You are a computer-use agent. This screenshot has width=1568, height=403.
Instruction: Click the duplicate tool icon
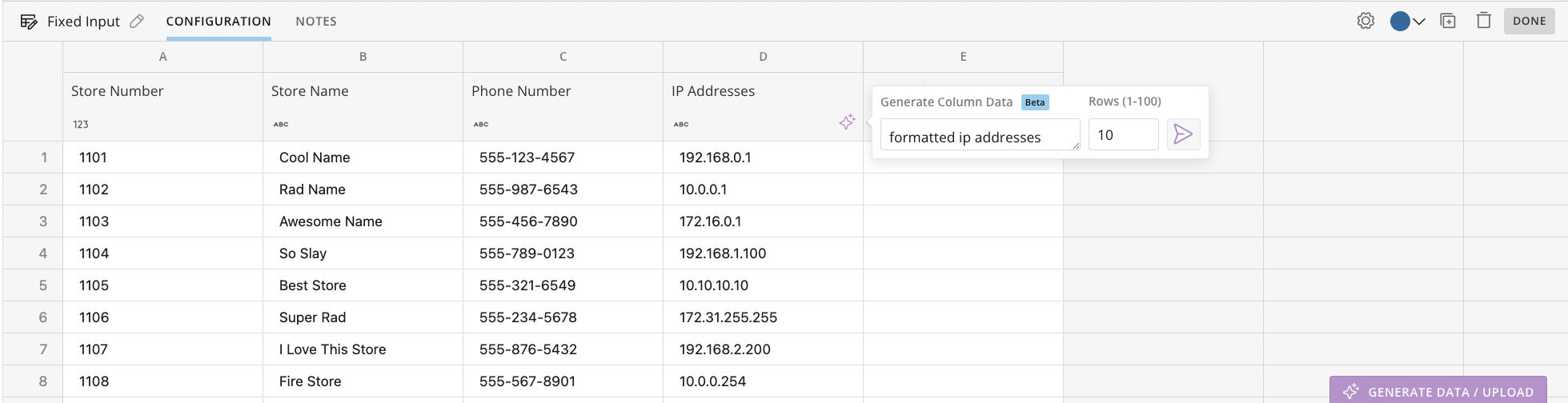tap(1448, 21)
